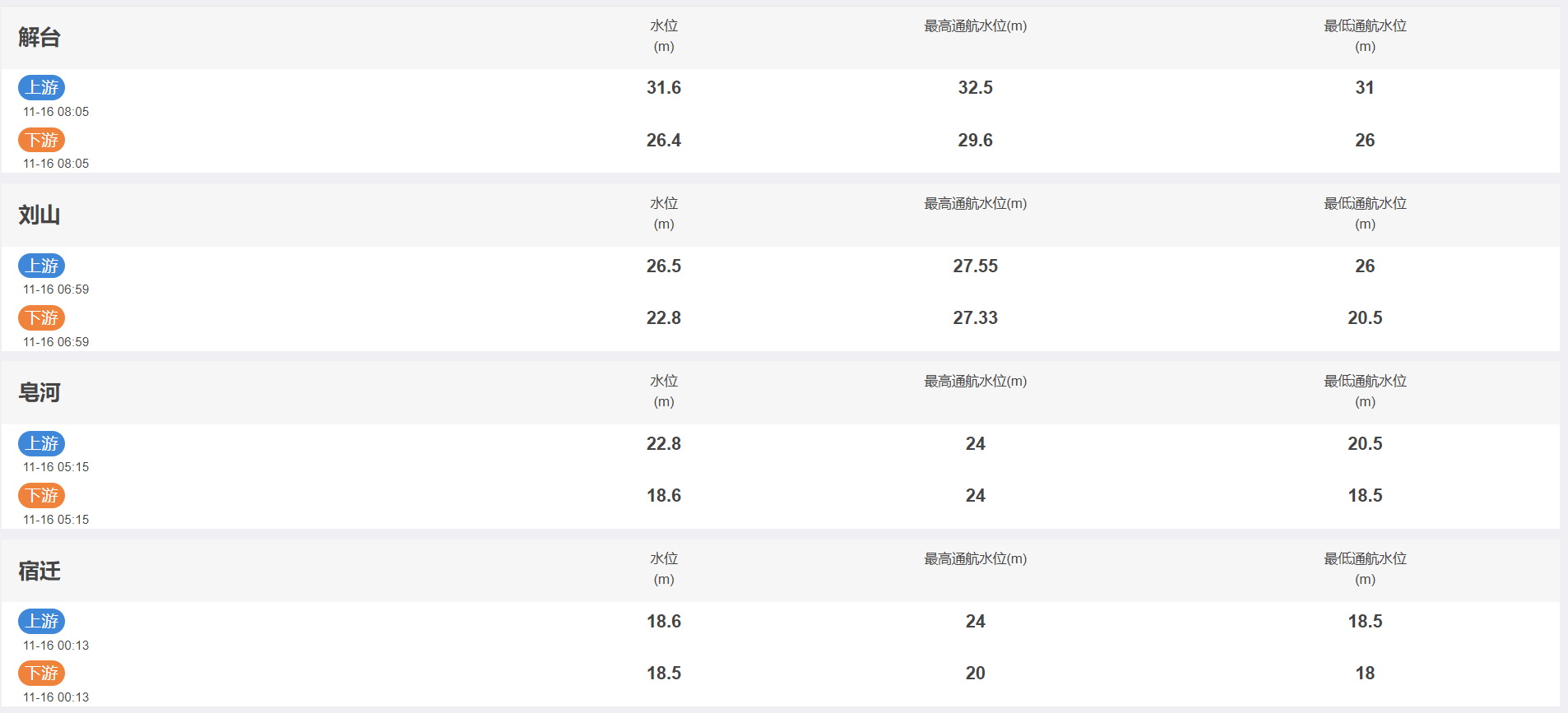Screen dimensions: 1568x713
Task: Open the 宿迁 station header
Action: [x=39, y=571]
